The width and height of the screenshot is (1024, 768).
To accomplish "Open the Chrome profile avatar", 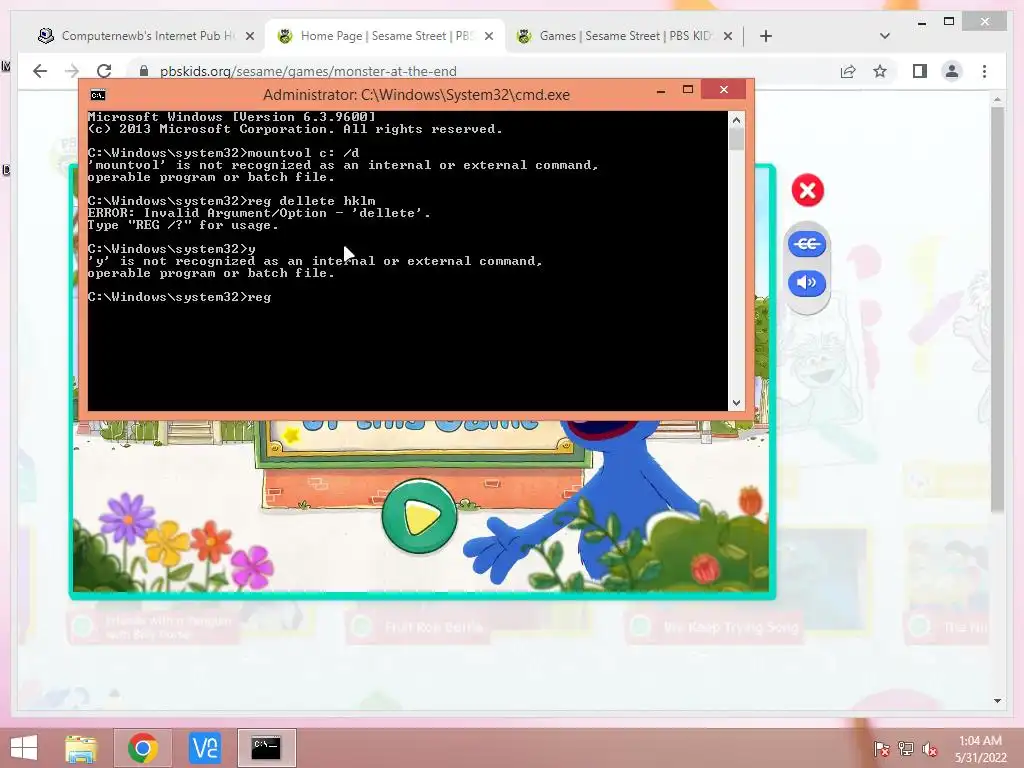I will coord(952,71).
